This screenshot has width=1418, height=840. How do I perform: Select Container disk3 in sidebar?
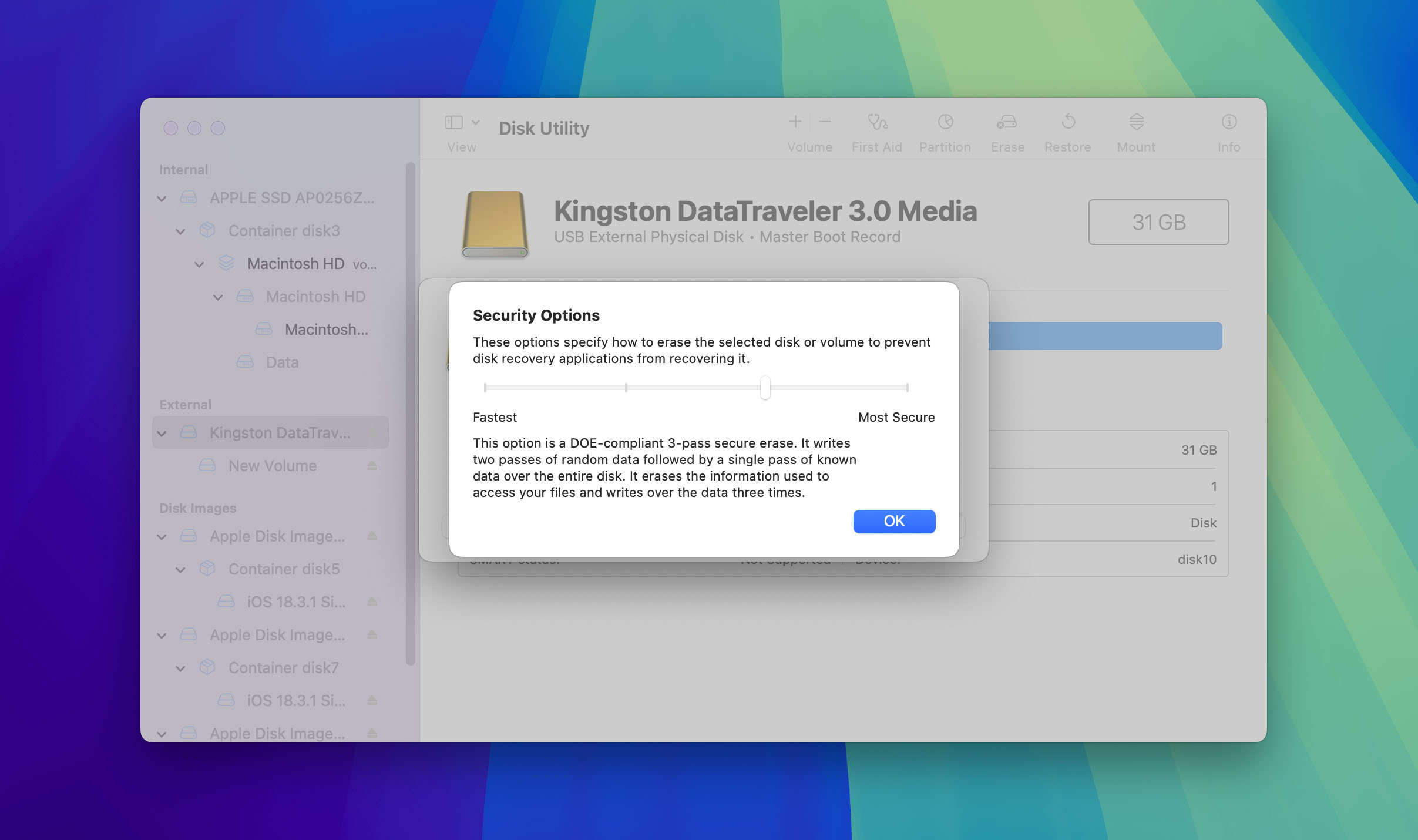coord(270,231)
